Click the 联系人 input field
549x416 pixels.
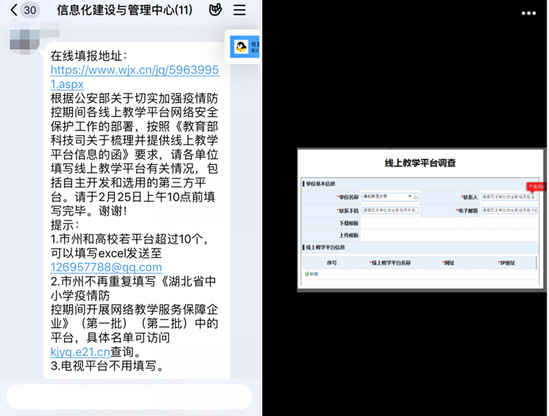pos(509,197)
